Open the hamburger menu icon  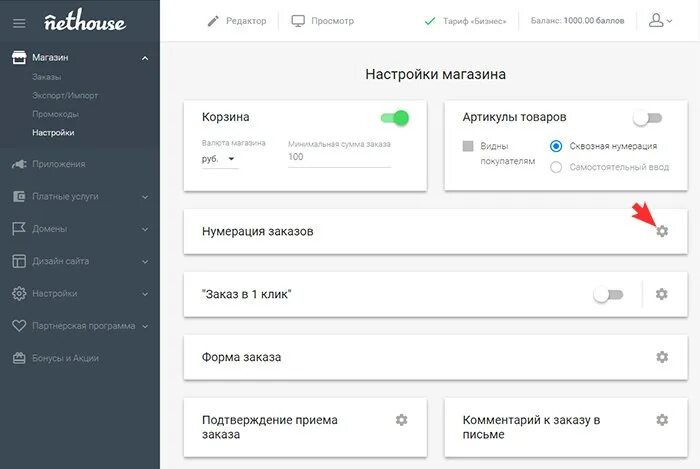[x=19, y=23]
